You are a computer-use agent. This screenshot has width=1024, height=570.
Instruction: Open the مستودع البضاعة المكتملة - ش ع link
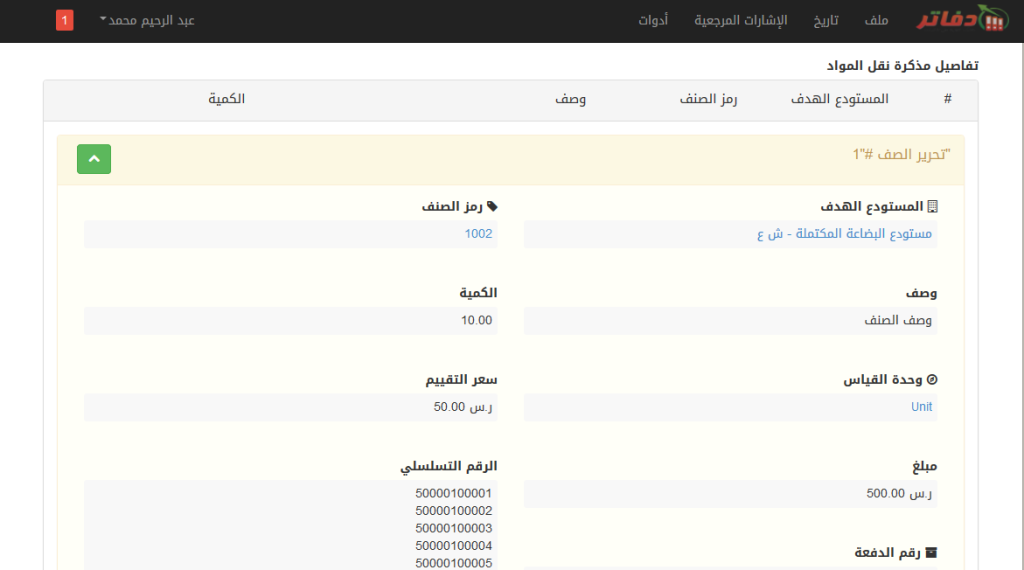pyautogui.click(x=844, y=234)
